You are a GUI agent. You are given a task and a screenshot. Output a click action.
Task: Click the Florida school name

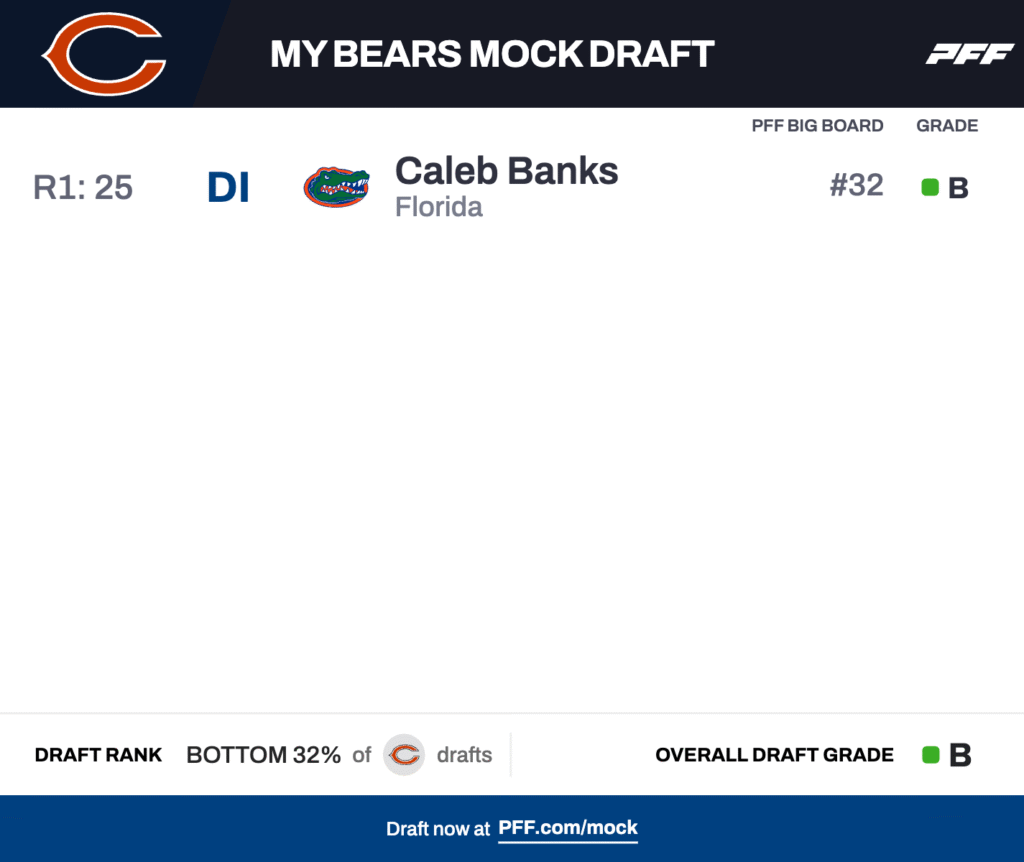[439, 207]
